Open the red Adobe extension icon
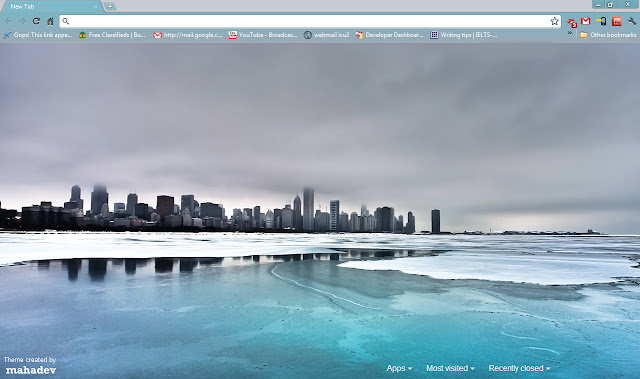Image resolution: width=640 pixels, height=379 pixels. click(617, 21)
